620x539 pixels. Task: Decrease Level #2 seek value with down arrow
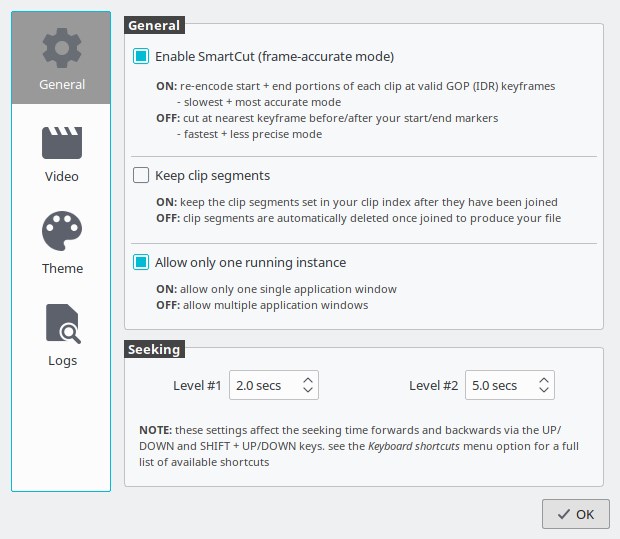543,391
